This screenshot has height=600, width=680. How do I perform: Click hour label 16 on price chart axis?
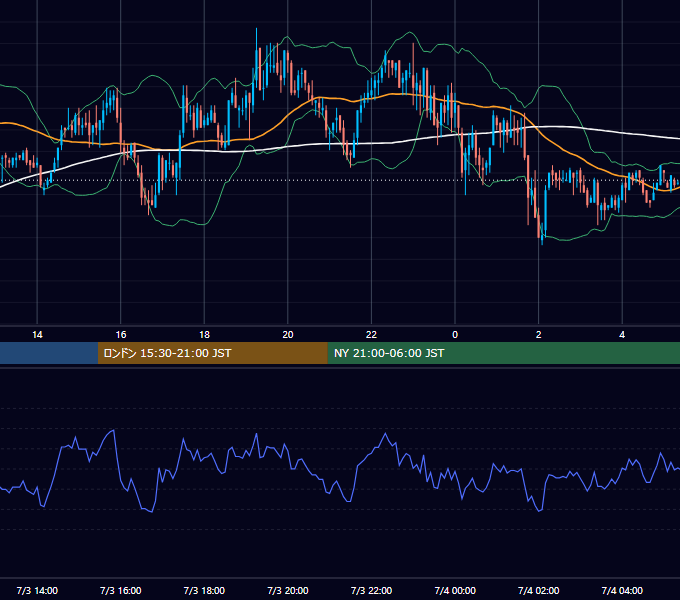click(x=121, y=335)
